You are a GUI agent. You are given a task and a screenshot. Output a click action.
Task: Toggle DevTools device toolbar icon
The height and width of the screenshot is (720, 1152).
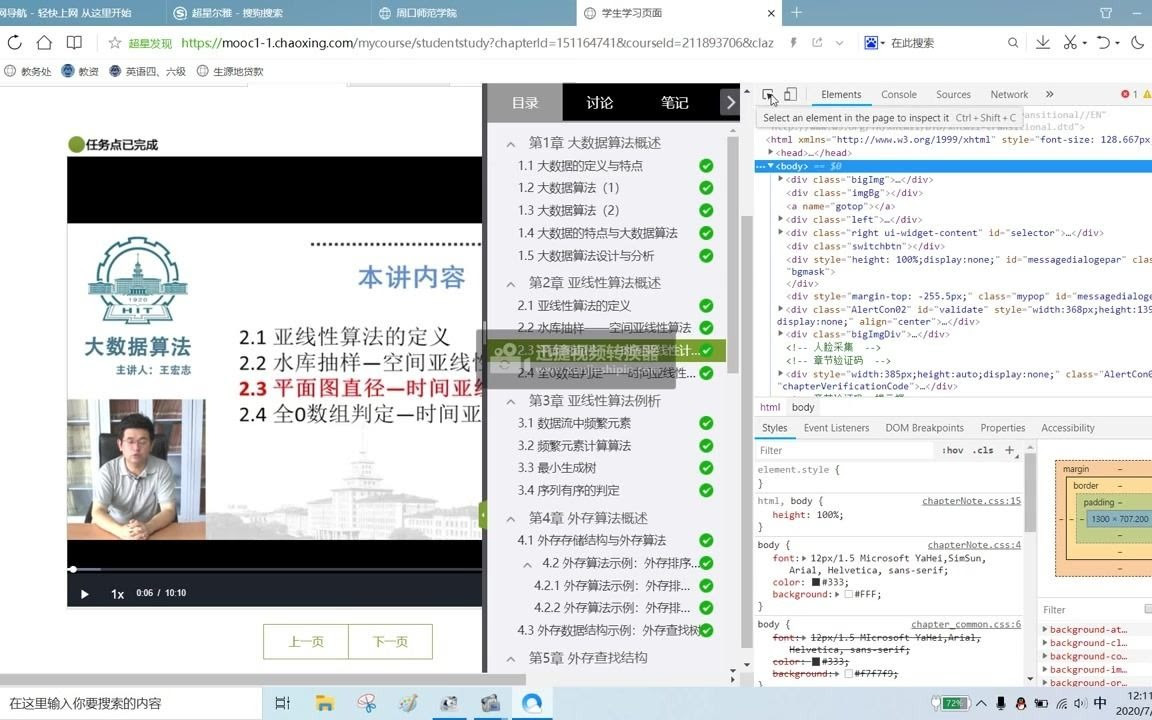pos(791,95)
